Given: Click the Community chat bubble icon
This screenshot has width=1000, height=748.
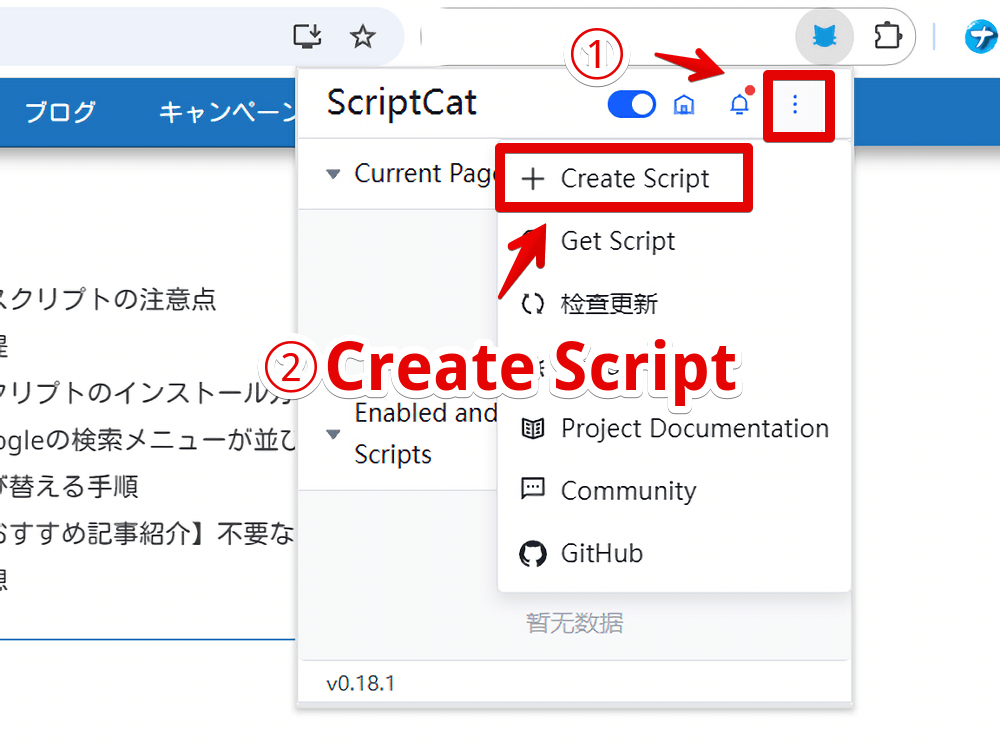Looking at the screenshot, I should tap(533, 489).
